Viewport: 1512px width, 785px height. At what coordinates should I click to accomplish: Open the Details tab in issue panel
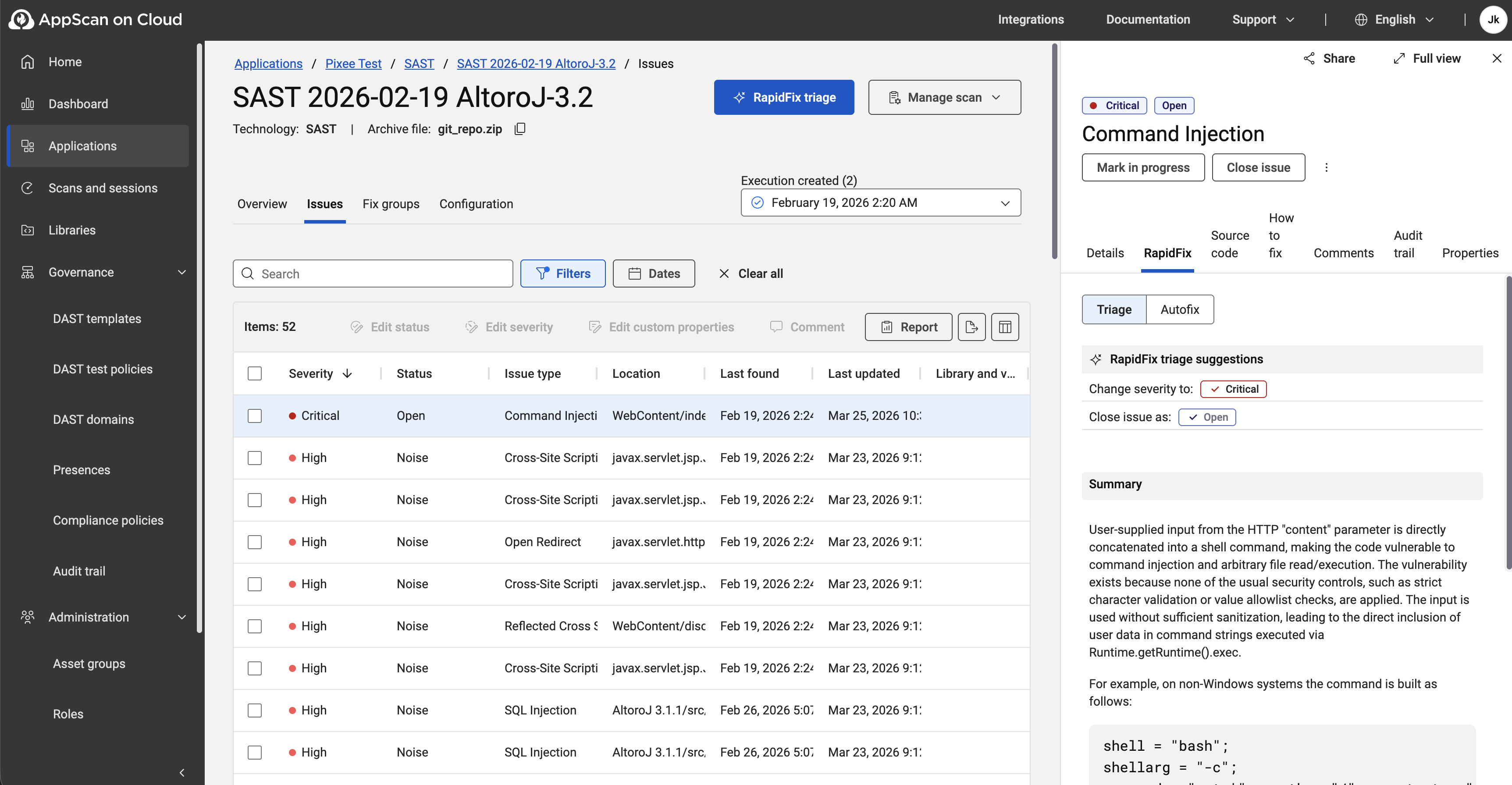click(x=1105, y=253)
